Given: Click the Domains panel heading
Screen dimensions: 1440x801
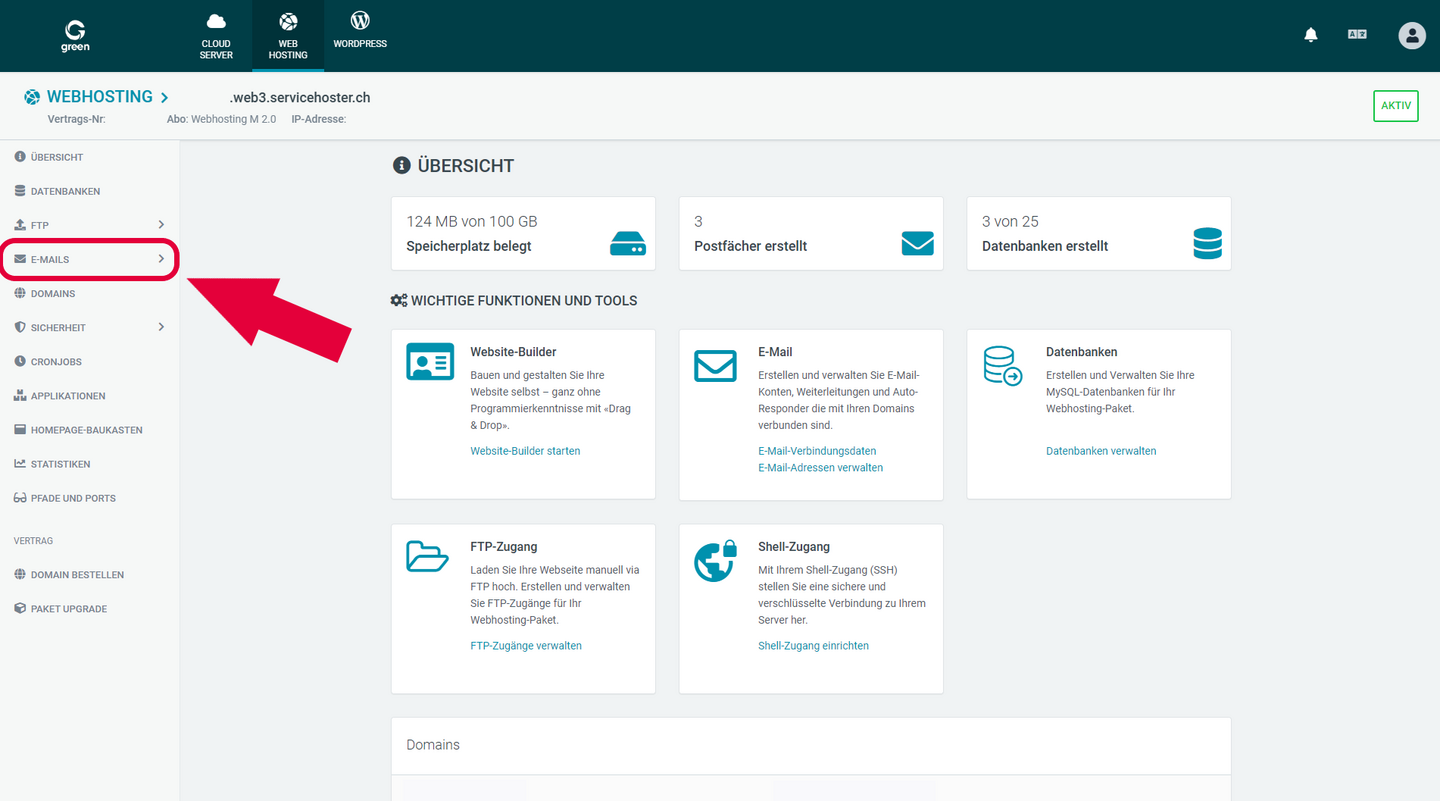Looking at the screenshot, I should (x=433, y=745).
